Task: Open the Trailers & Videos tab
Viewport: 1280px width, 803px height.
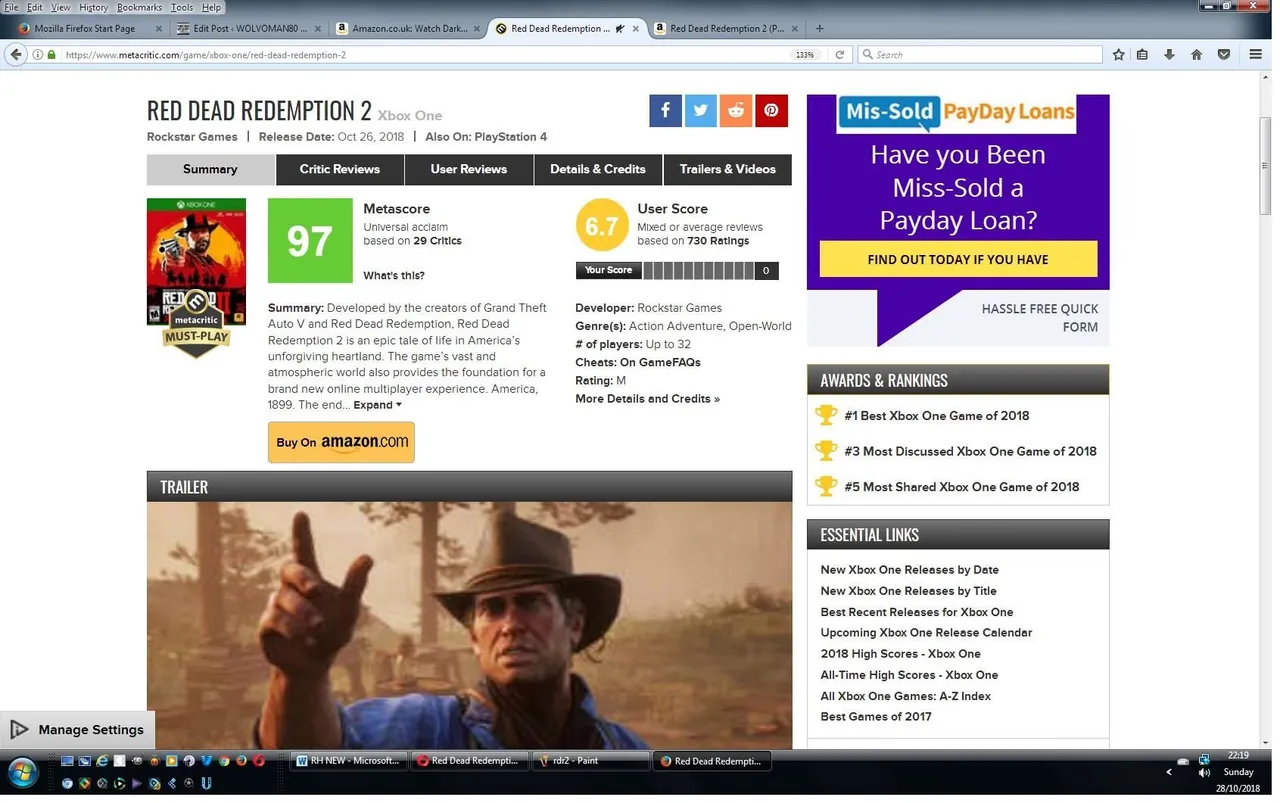Action: click(728, 169)
